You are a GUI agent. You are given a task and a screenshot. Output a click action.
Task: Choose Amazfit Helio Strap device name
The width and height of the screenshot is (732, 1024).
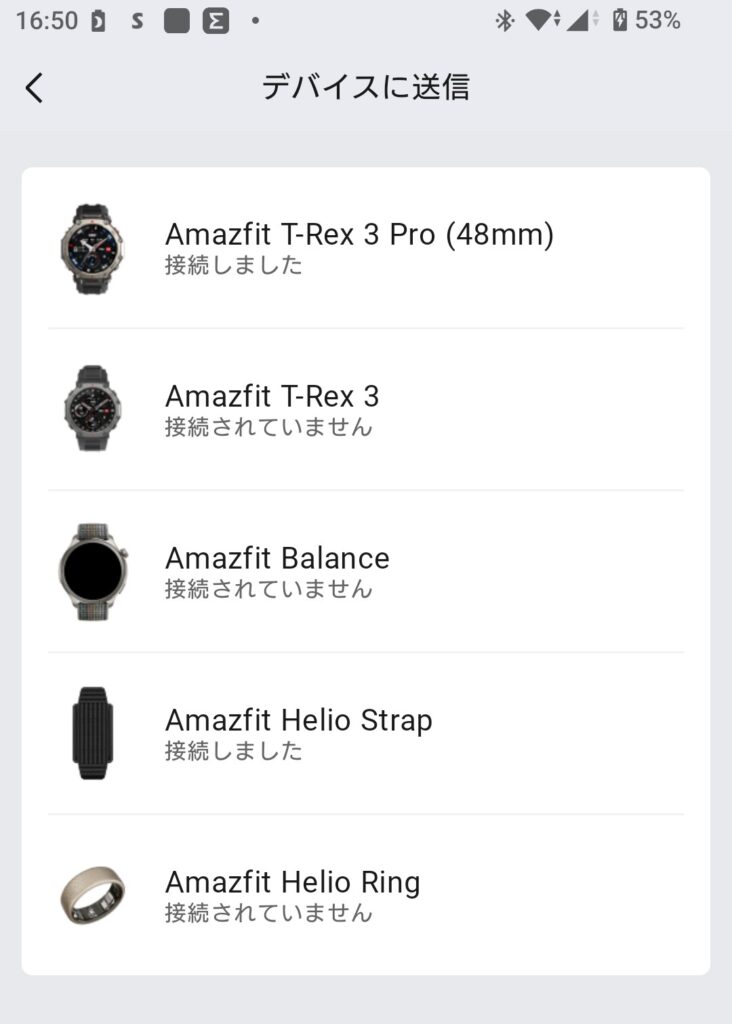tap(298, 720)
